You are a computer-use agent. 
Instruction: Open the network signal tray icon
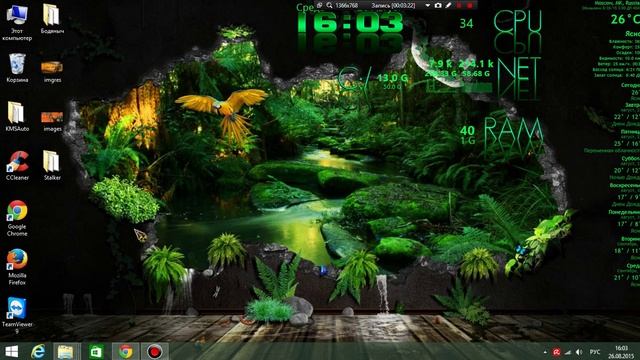click(x=568, y=352)
